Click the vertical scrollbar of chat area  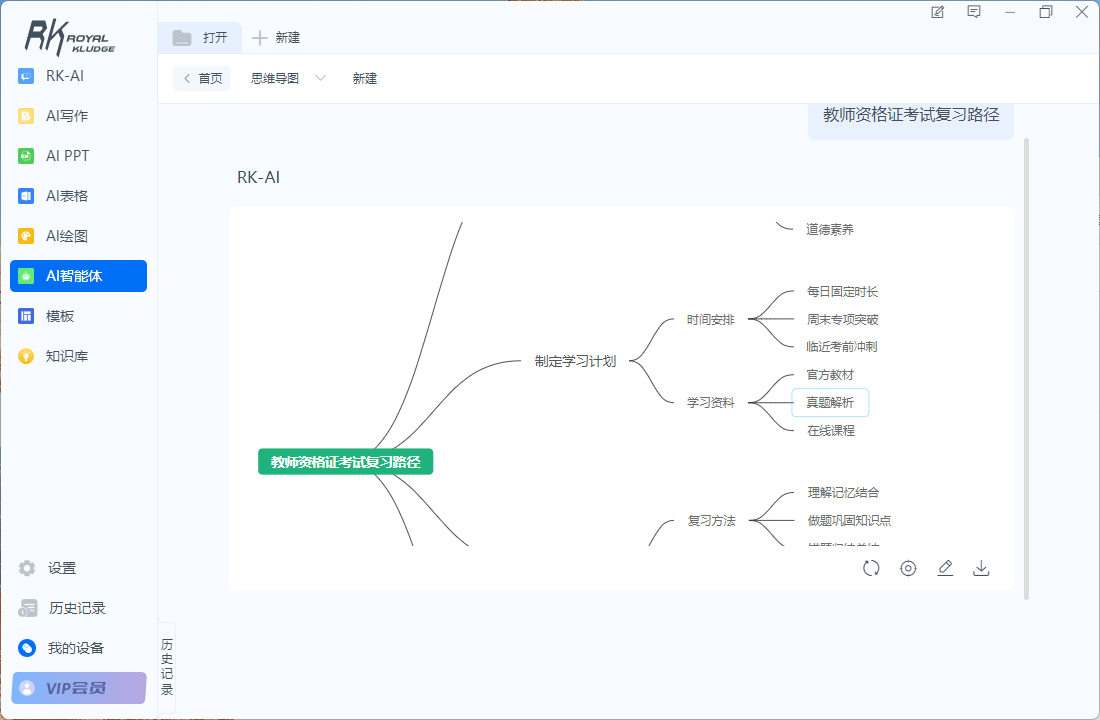(x=1027, y=368)
